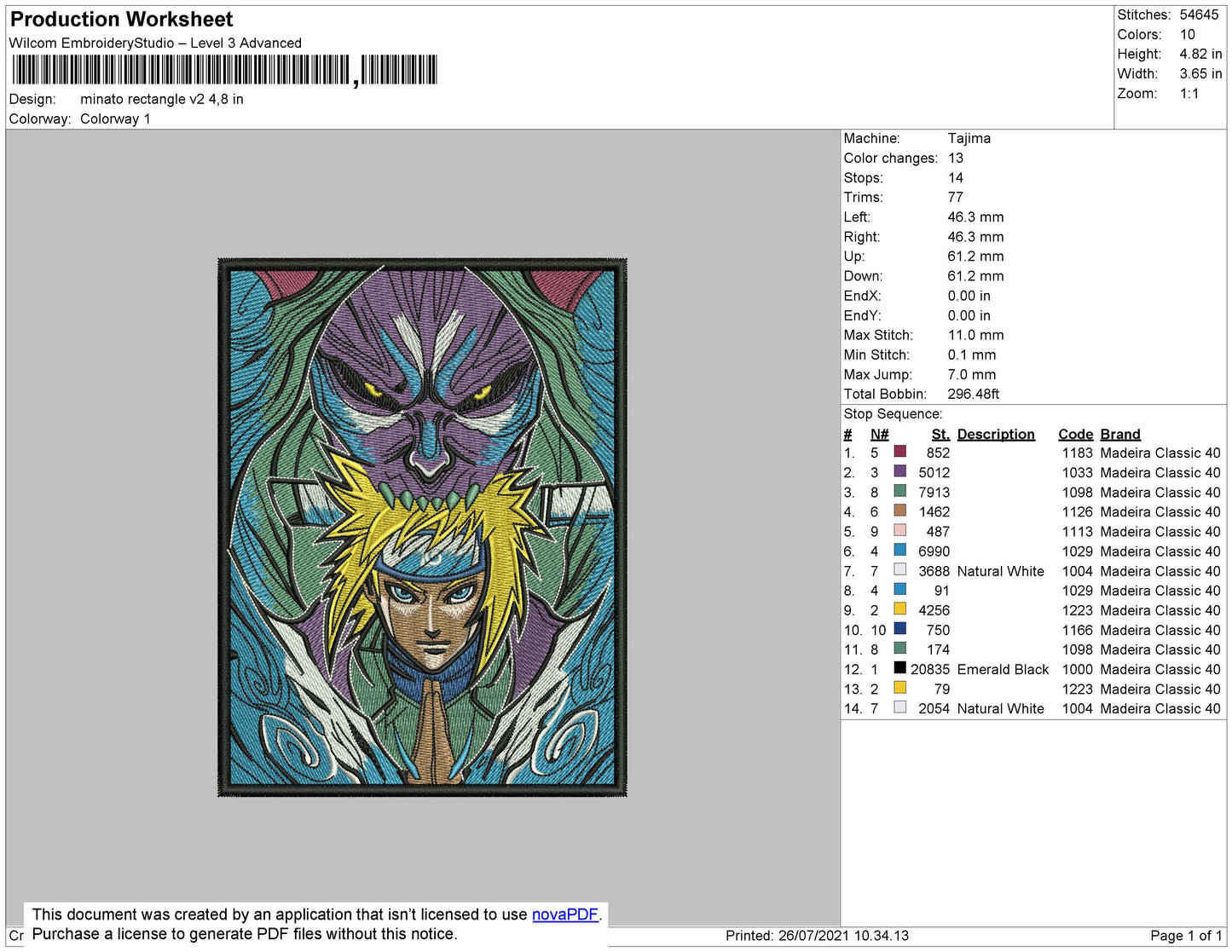Select the embroidery design preview image
This screenshot has height=952, width=1232.
[422, 528]
